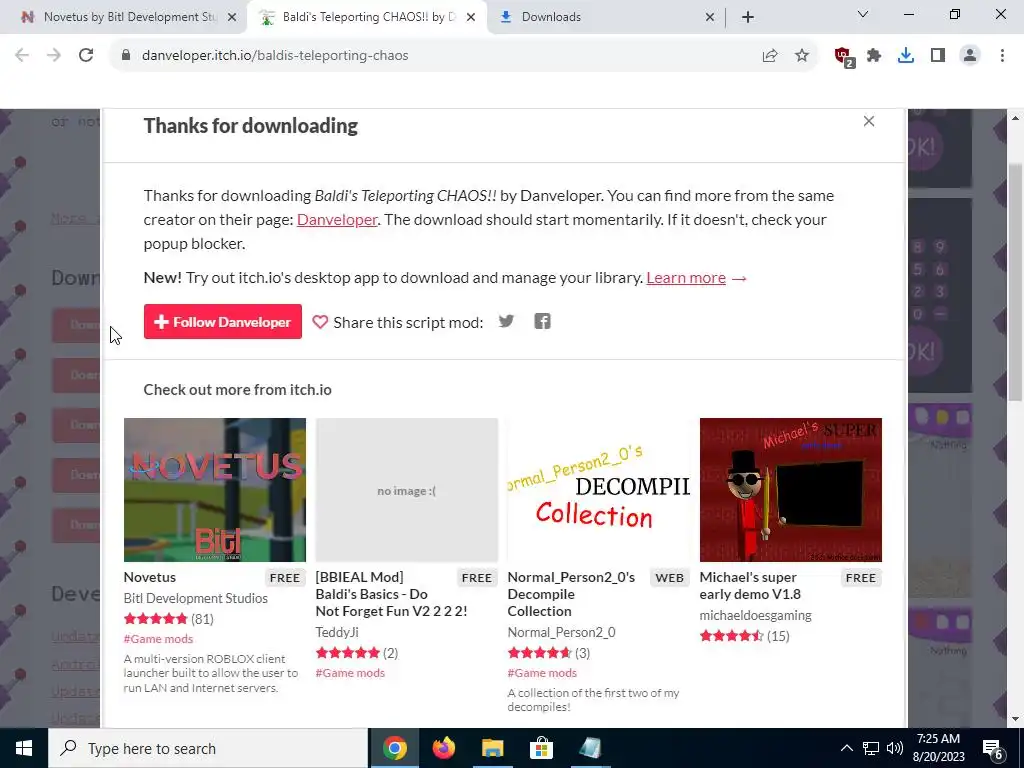
Task: Expand the tab search chevron
Action: (863, 14)
